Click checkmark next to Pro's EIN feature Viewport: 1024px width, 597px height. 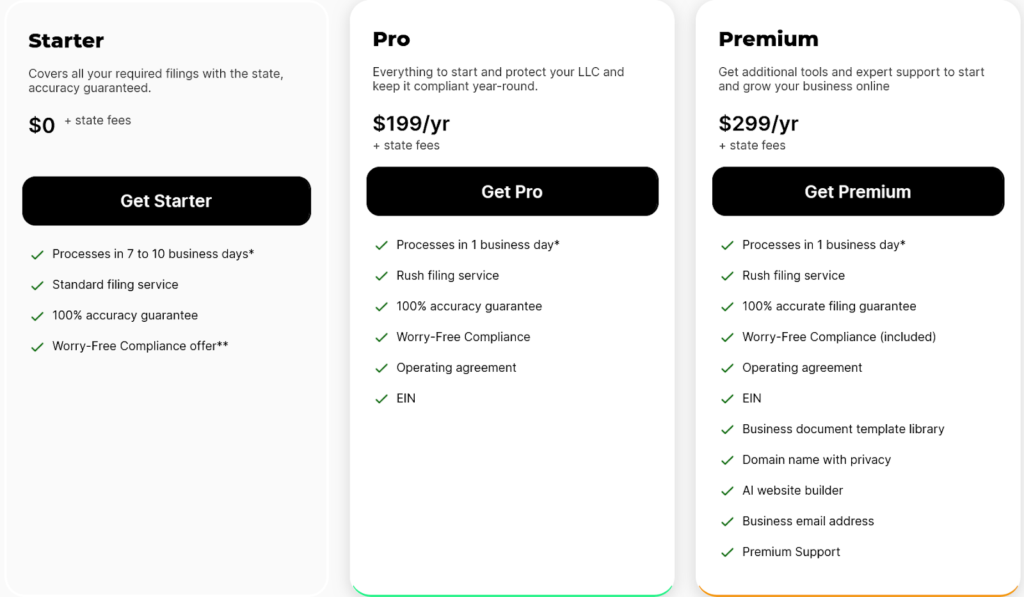(x=381, y=399)
